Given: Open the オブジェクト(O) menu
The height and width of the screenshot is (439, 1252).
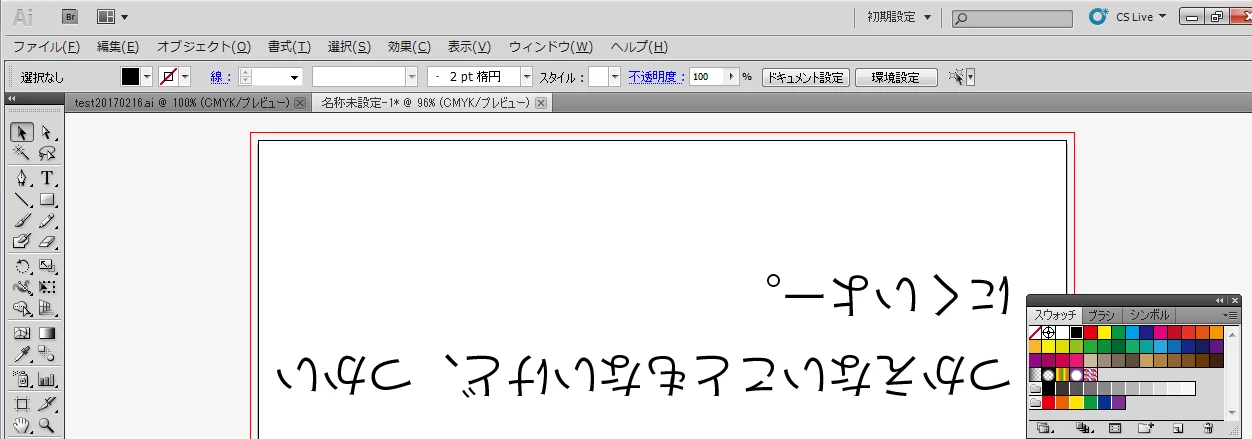Looking at the screenshot, I should pos(203,47).
